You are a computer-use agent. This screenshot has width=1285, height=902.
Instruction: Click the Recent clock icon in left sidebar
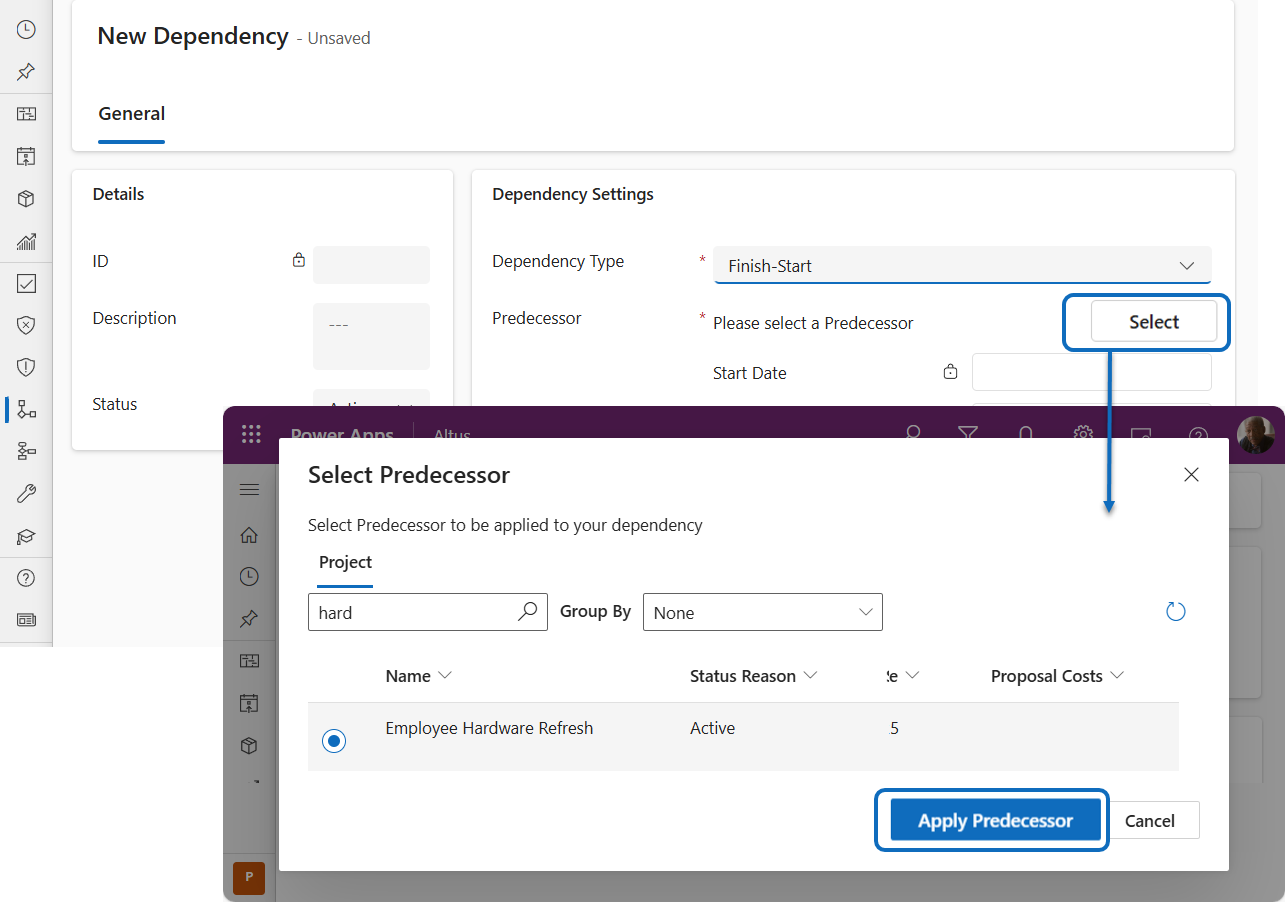26,30
